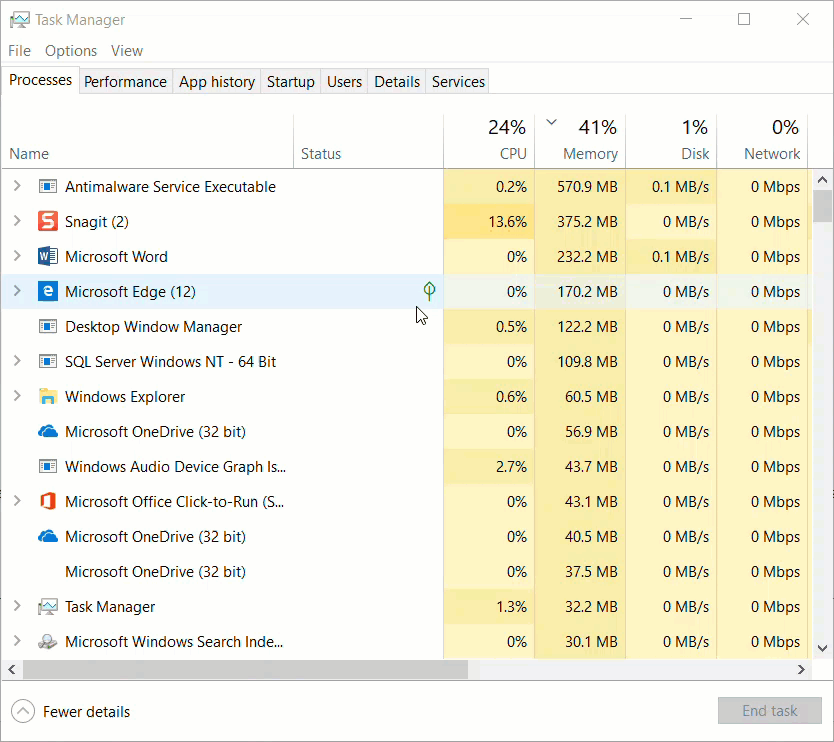Click the horizontal scrollbar left arrow

click(x=12, y=670)
